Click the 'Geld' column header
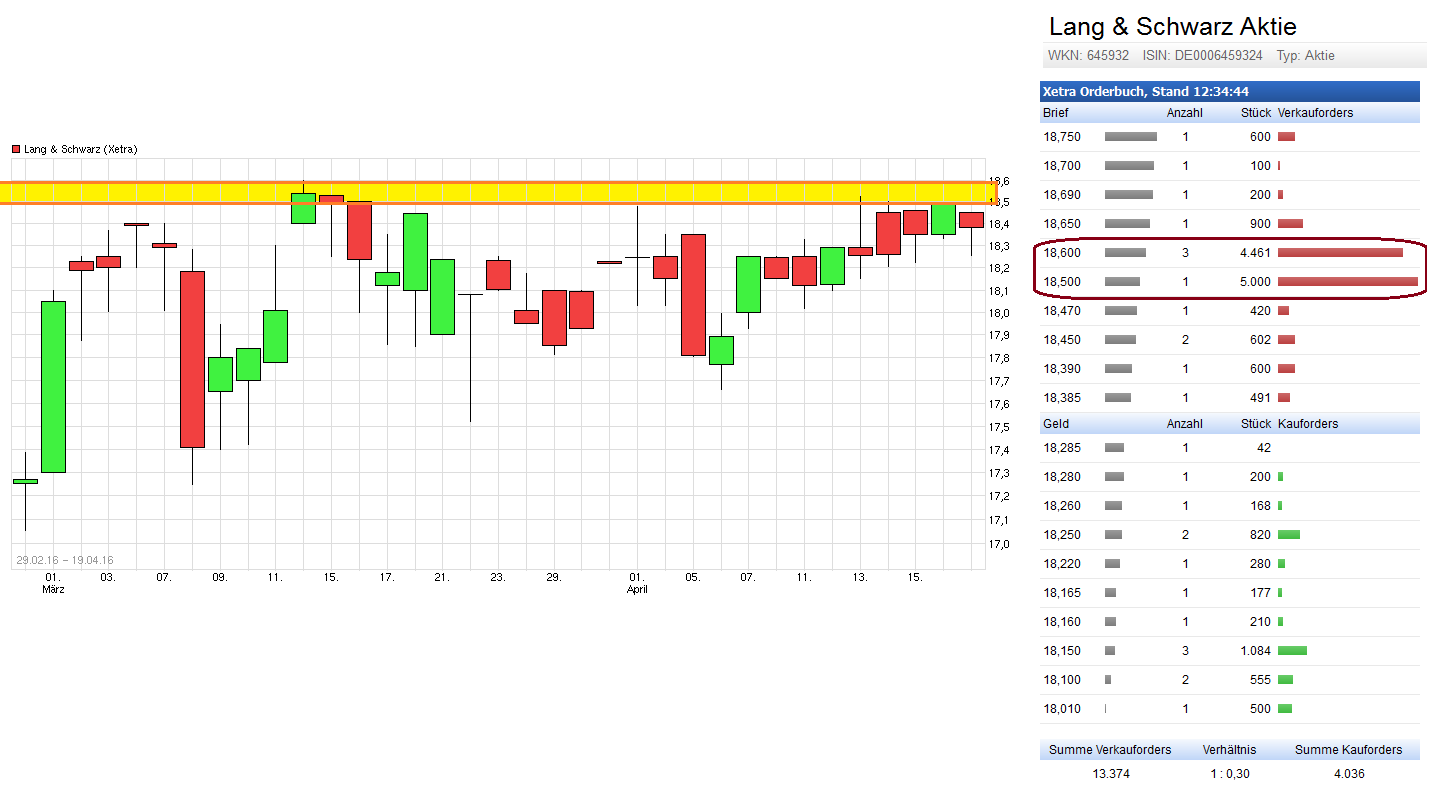1433x790 pixels. point(1056,424)
